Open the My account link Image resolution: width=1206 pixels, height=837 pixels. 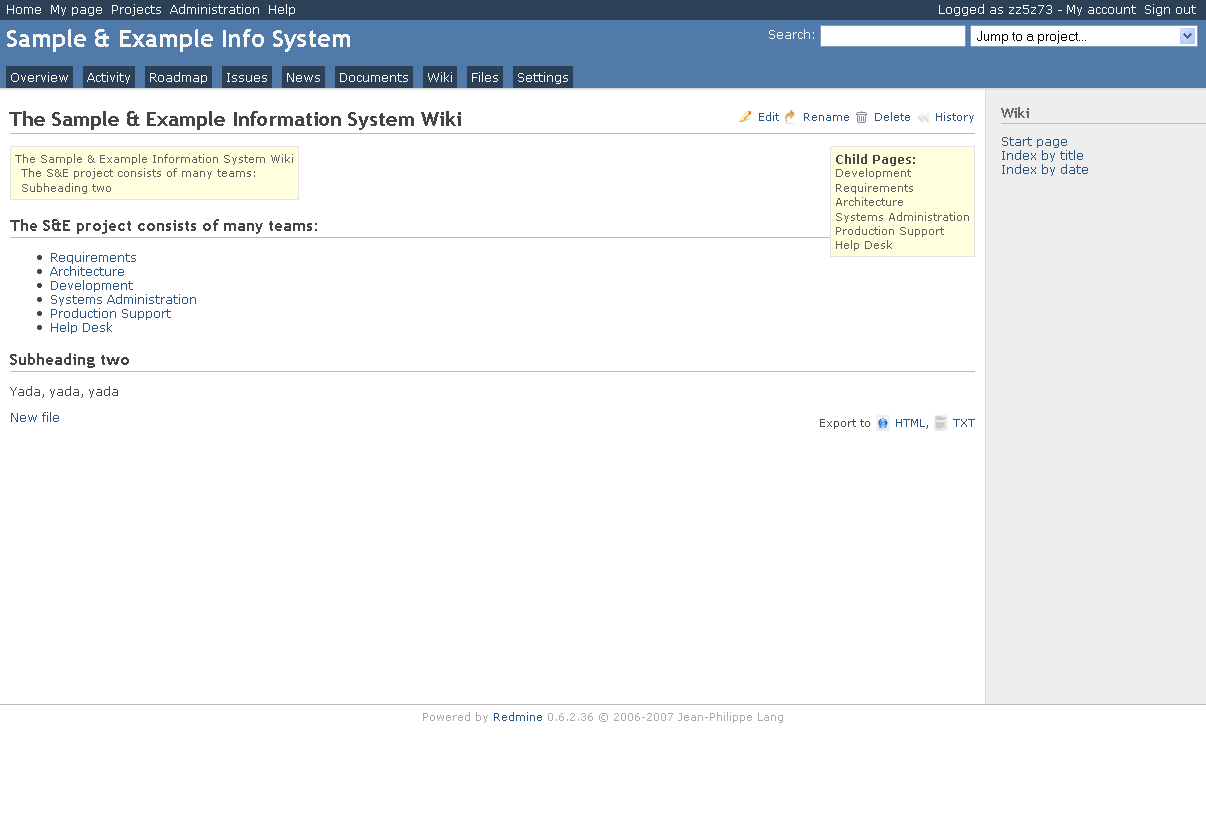tap(1100, 9)
